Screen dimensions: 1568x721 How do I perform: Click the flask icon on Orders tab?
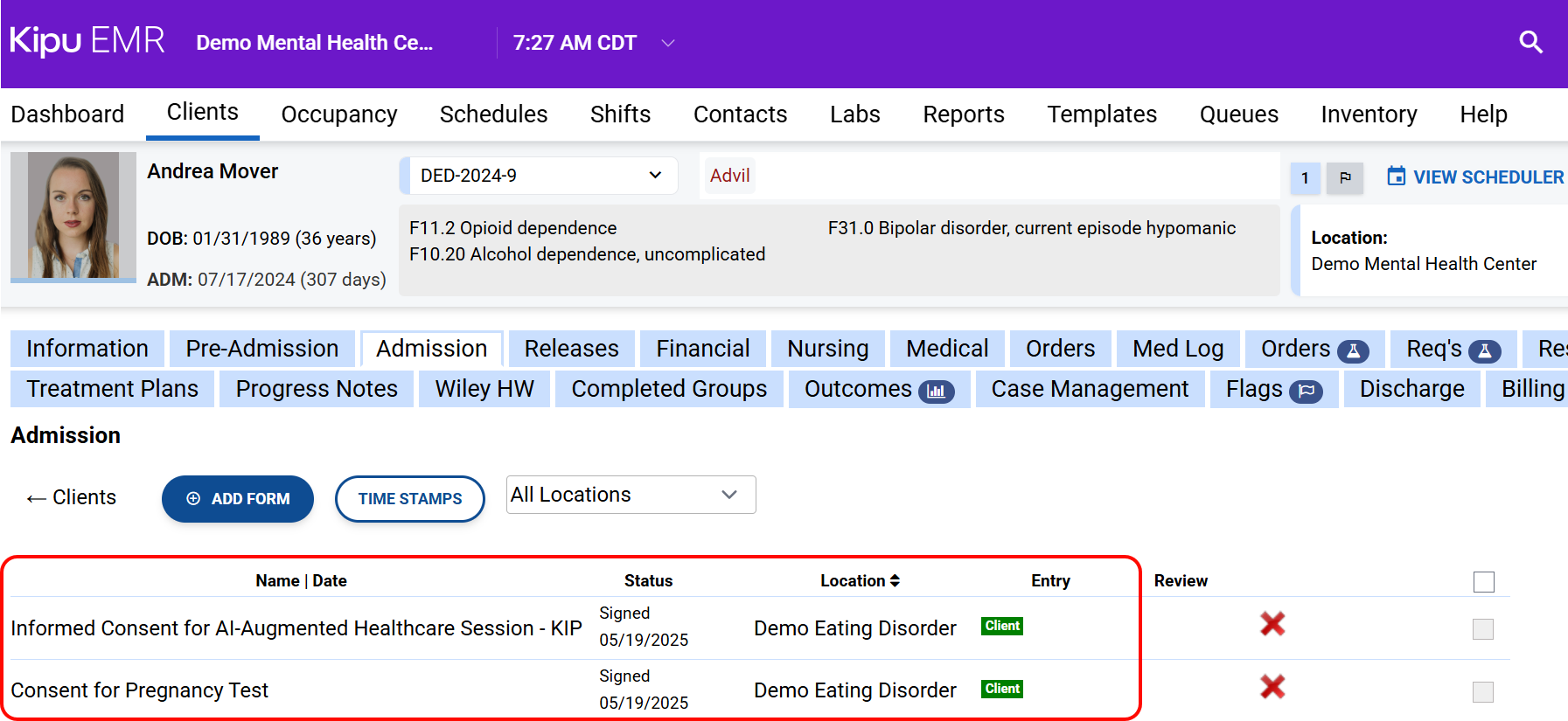(x=1353, y=351)
